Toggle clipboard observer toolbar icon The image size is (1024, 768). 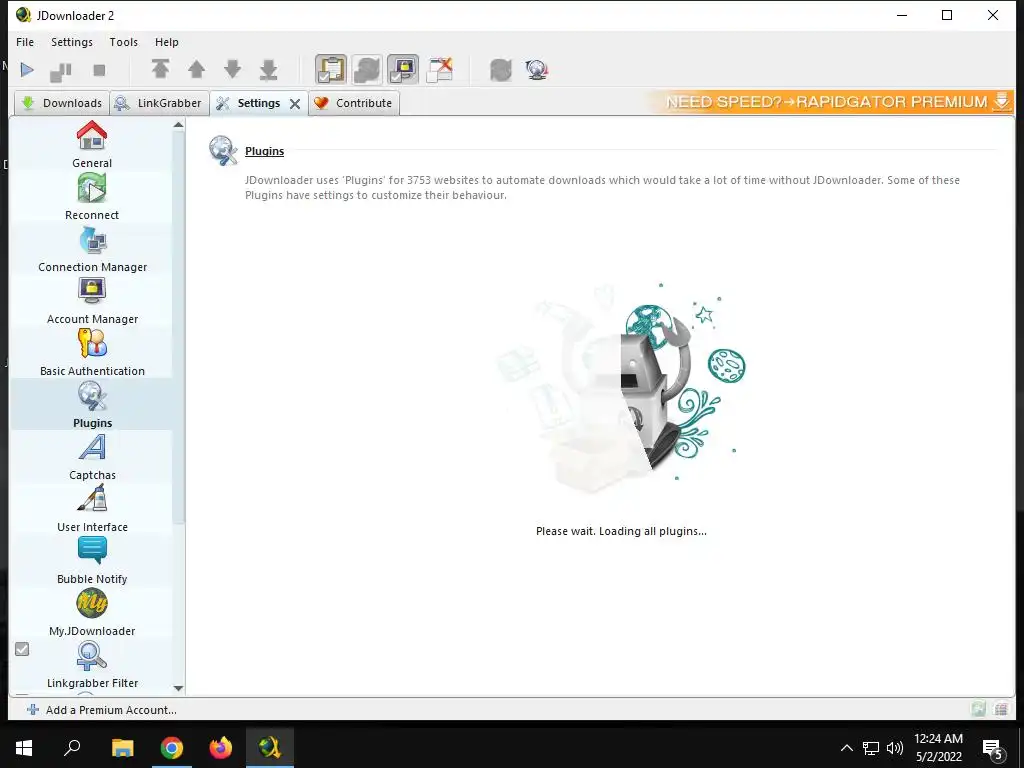(331, 69)
